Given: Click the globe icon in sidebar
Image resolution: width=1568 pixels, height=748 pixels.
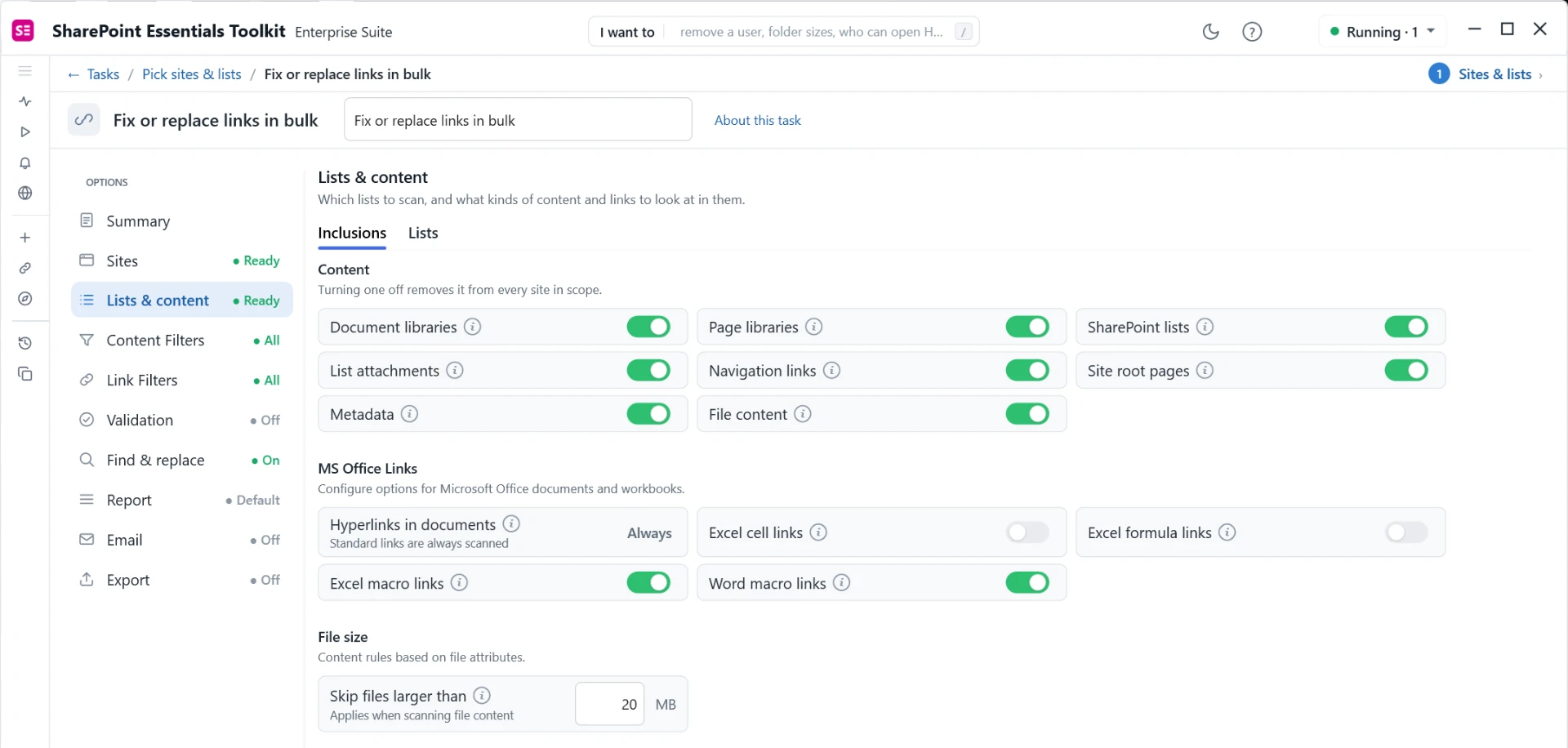Looking at the screenshot, I should coord(25,194).
